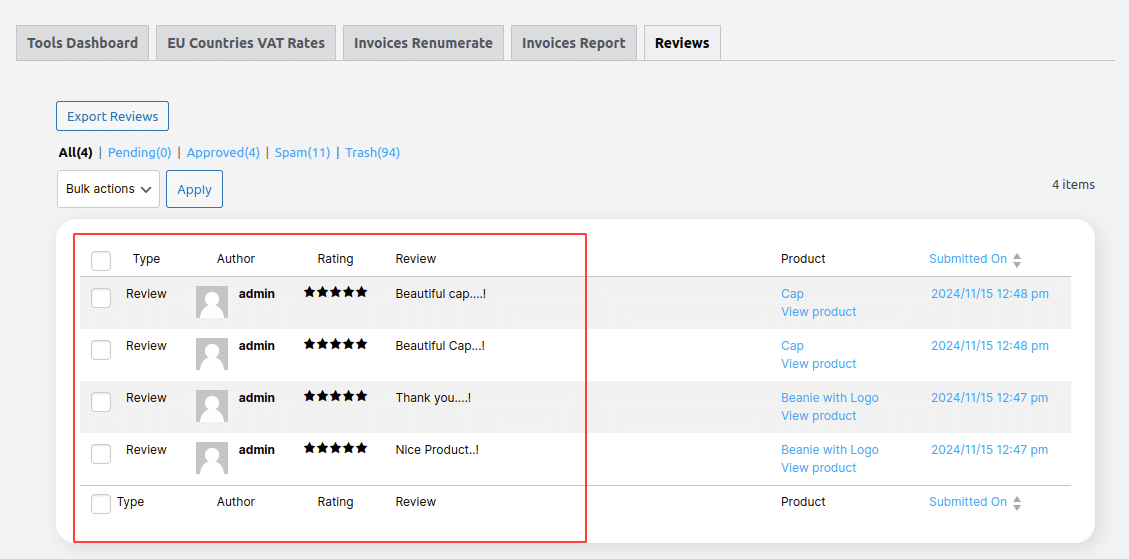Sort by Submitted On in footer
This screenshot has height=559, width=1129.
click(968, 501)
